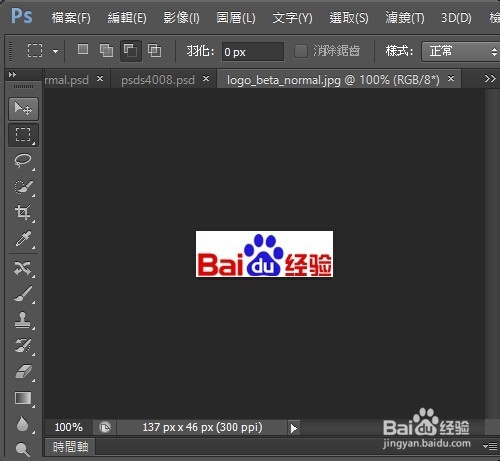Select the Blur tool

coord(23,424)
